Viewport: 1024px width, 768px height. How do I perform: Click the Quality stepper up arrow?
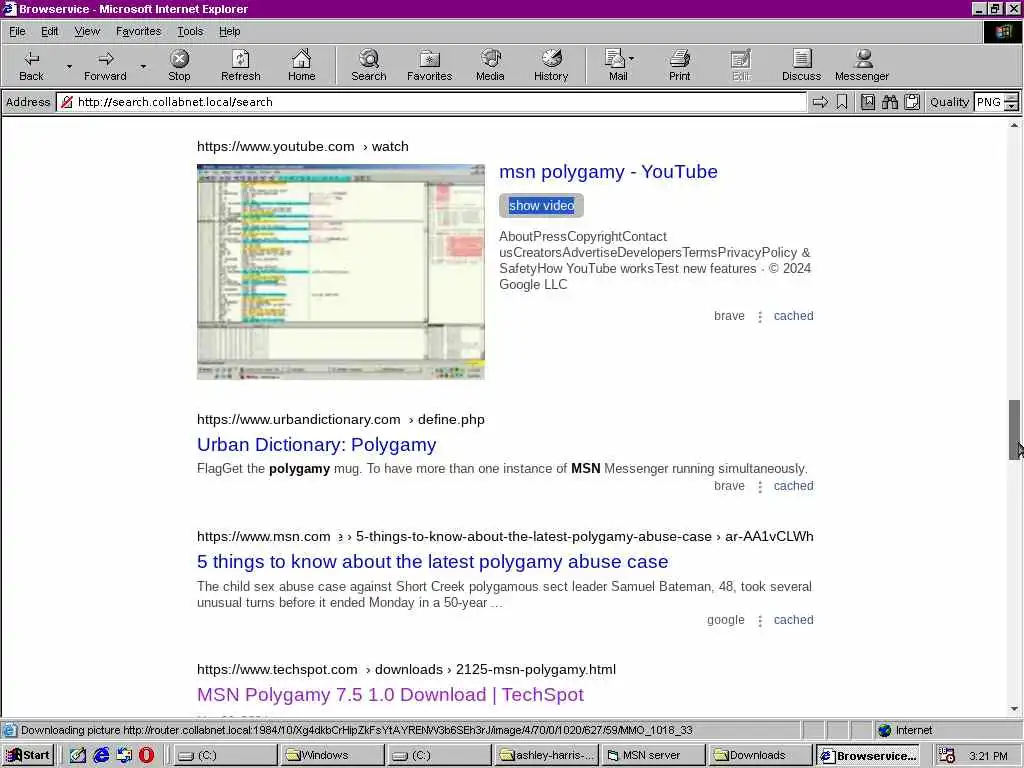click(1011, 97)
